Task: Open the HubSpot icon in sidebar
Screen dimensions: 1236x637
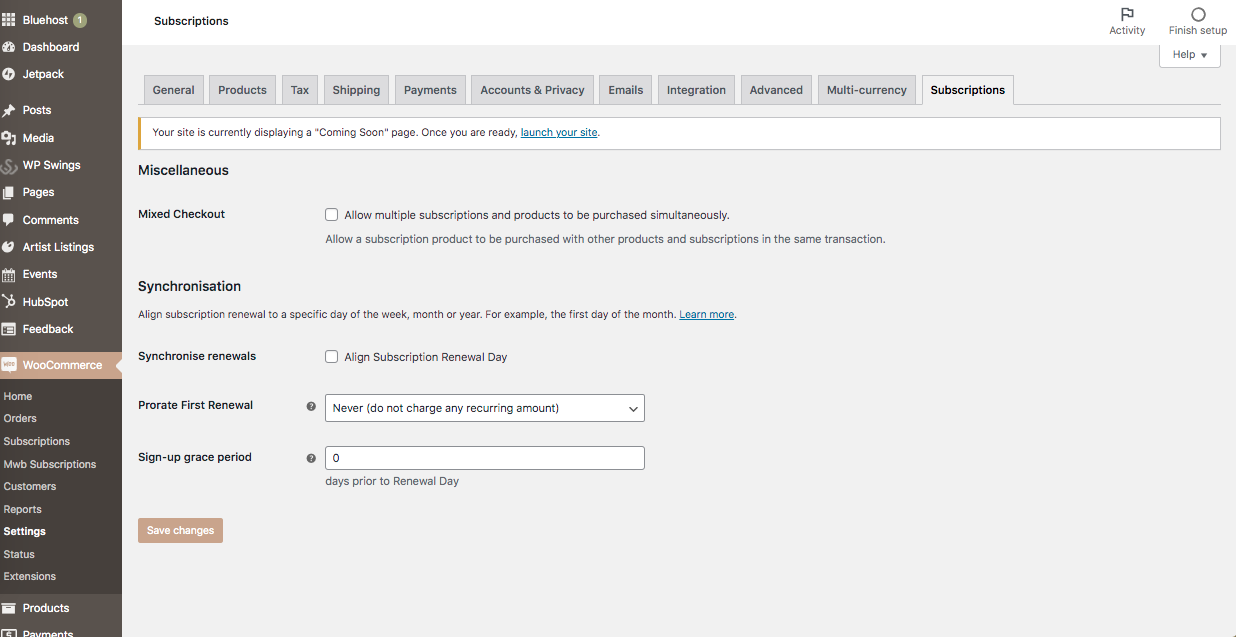Action: click(x=9, y=302)
